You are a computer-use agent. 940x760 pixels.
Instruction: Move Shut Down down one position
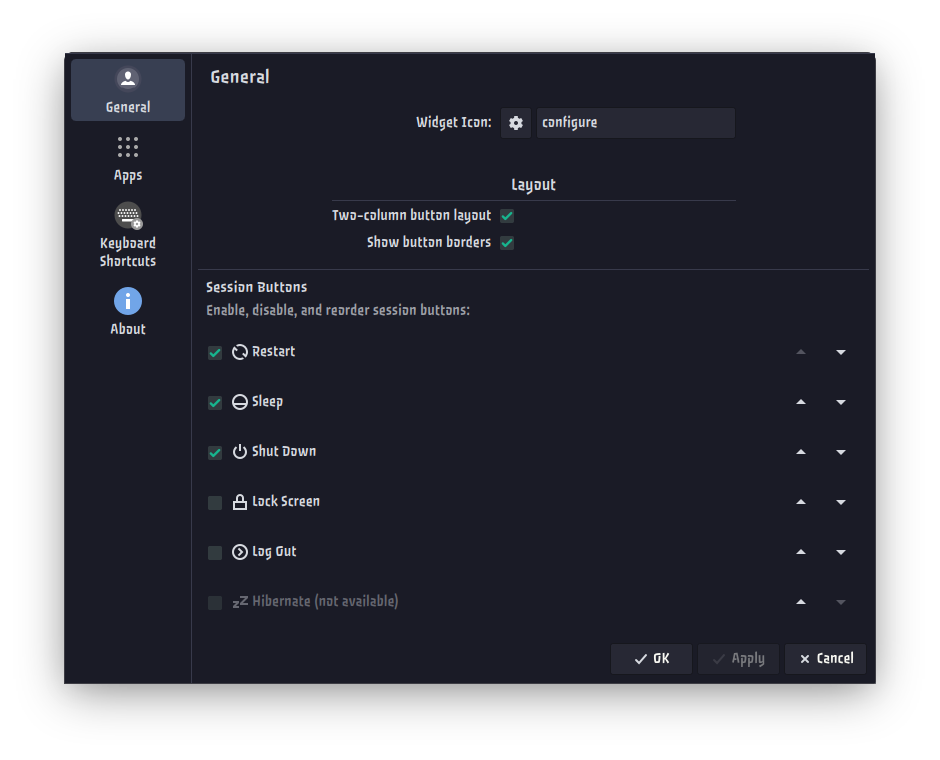click(x=840, y=452)
